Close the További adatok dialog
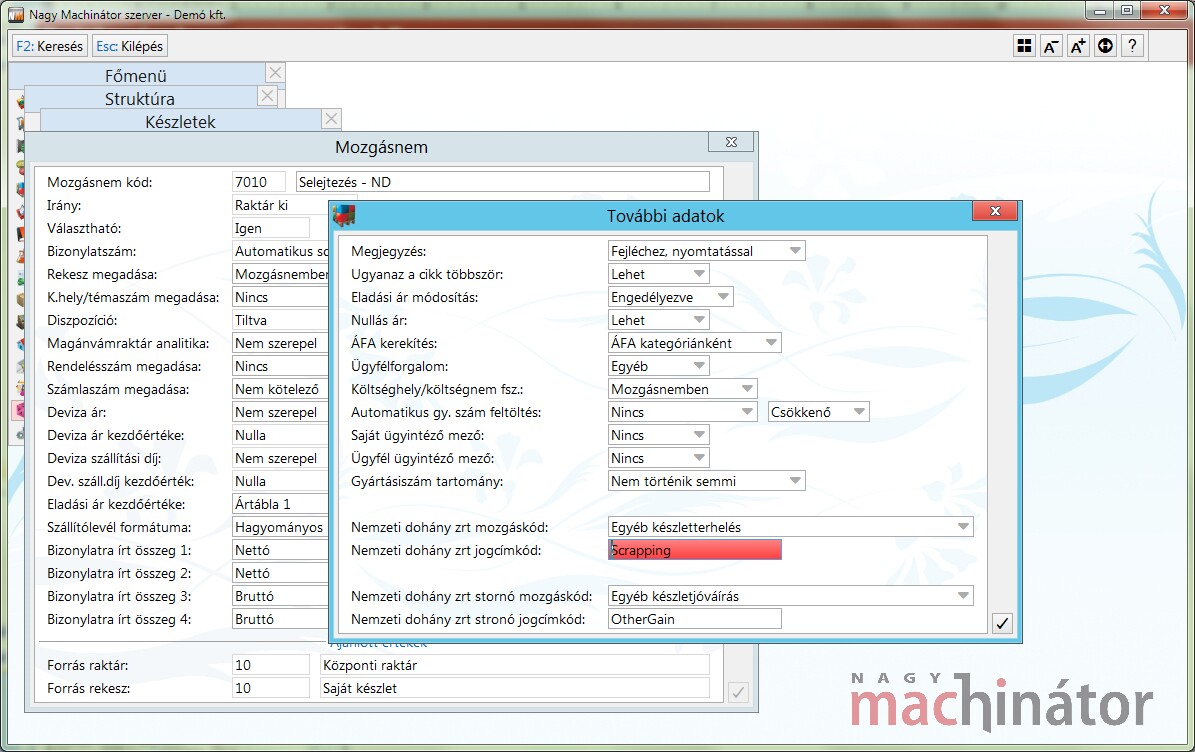Viewport: 1195px width, 752px height. tap(995, 211)
